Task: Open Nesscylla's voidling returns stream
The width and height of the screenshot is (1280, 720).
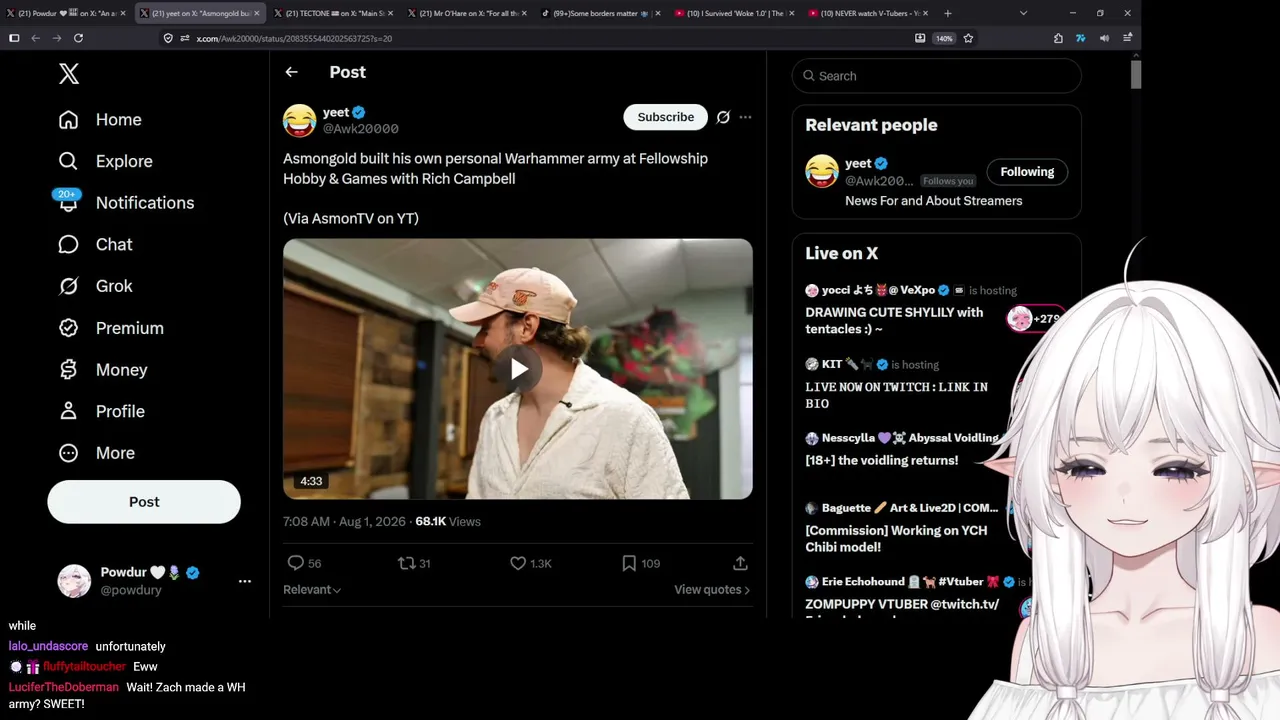Action: [881, 461]
